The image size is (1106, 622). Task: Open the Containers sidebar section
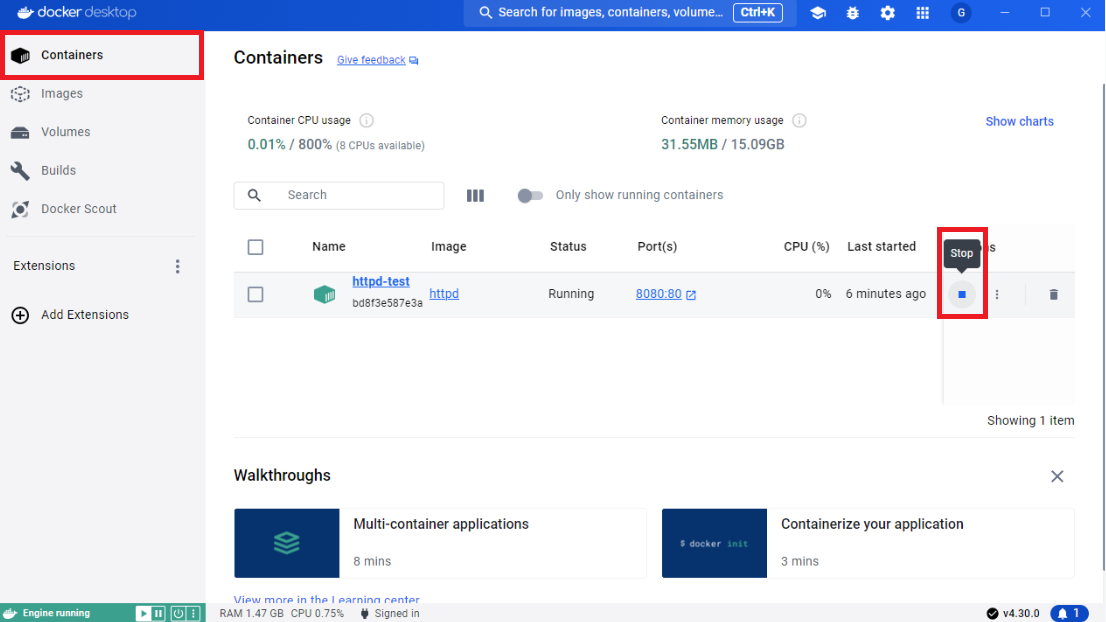pyautogui.click(x=103, y=55)
